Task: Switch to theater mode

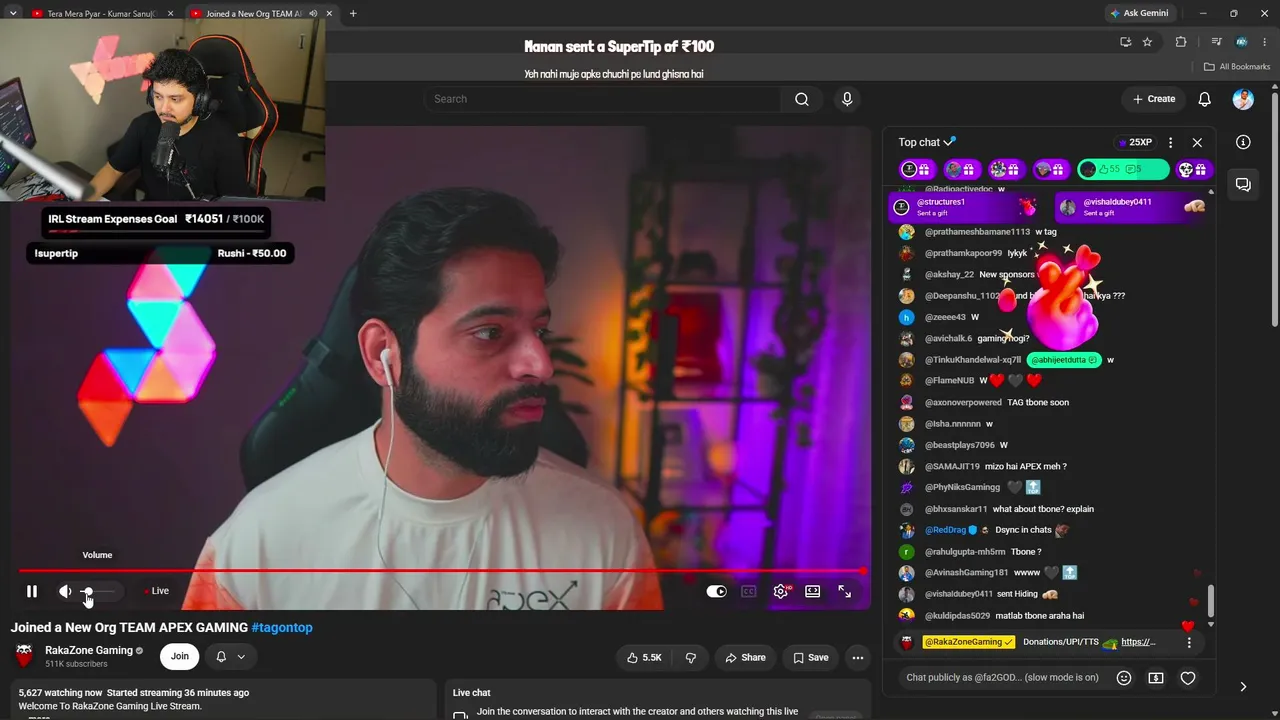Action: [x=813, y=591]
